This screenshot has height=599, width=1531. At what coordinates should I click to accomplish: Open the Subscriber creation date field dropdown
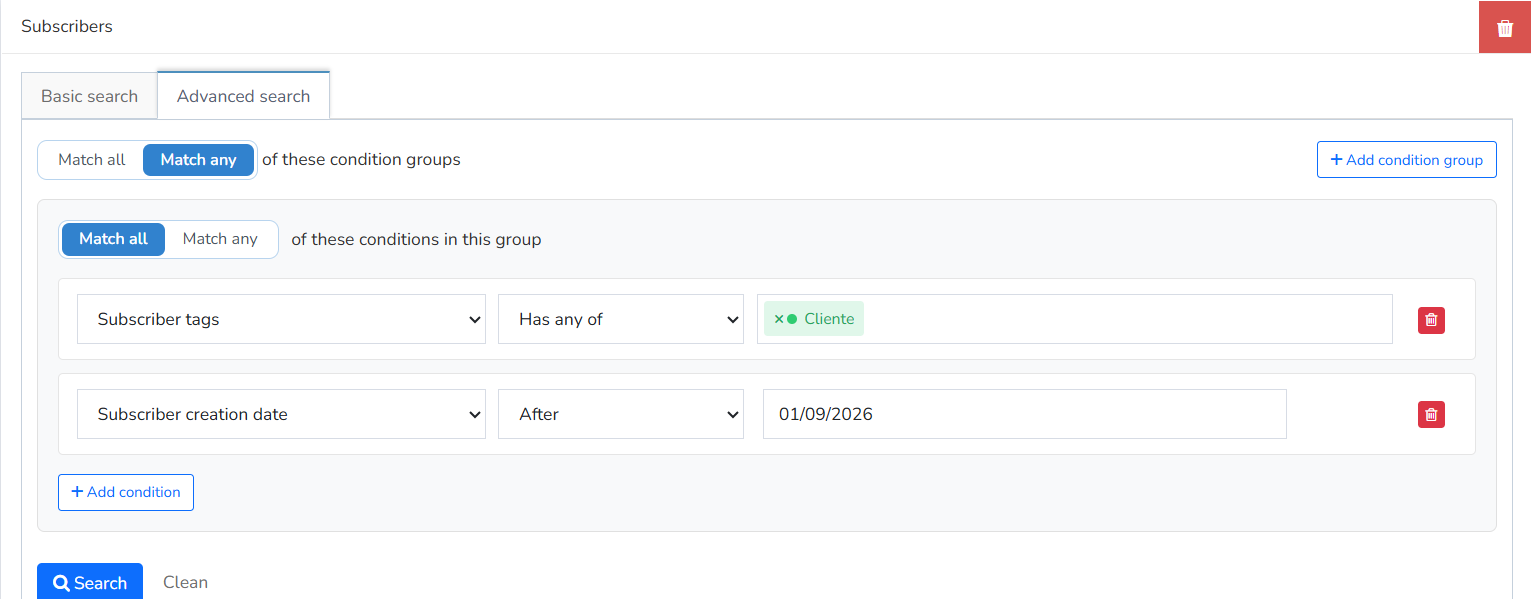281,414
